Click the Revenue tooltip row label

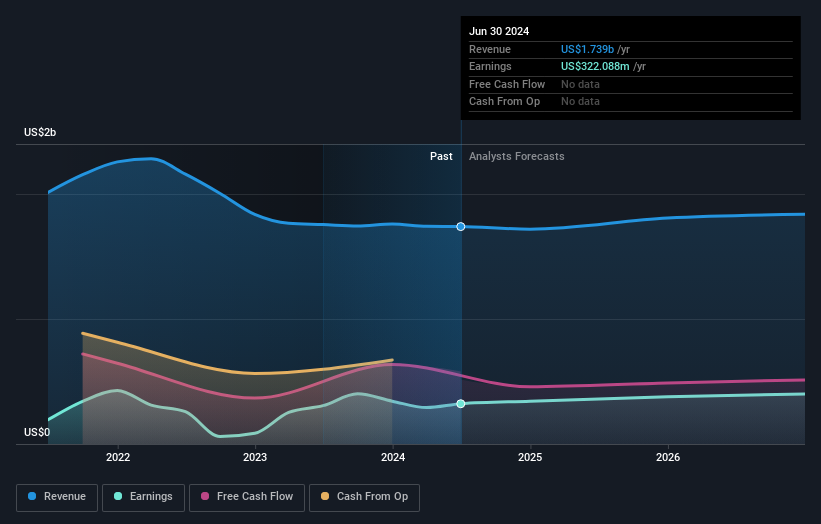tap(490, 49)
